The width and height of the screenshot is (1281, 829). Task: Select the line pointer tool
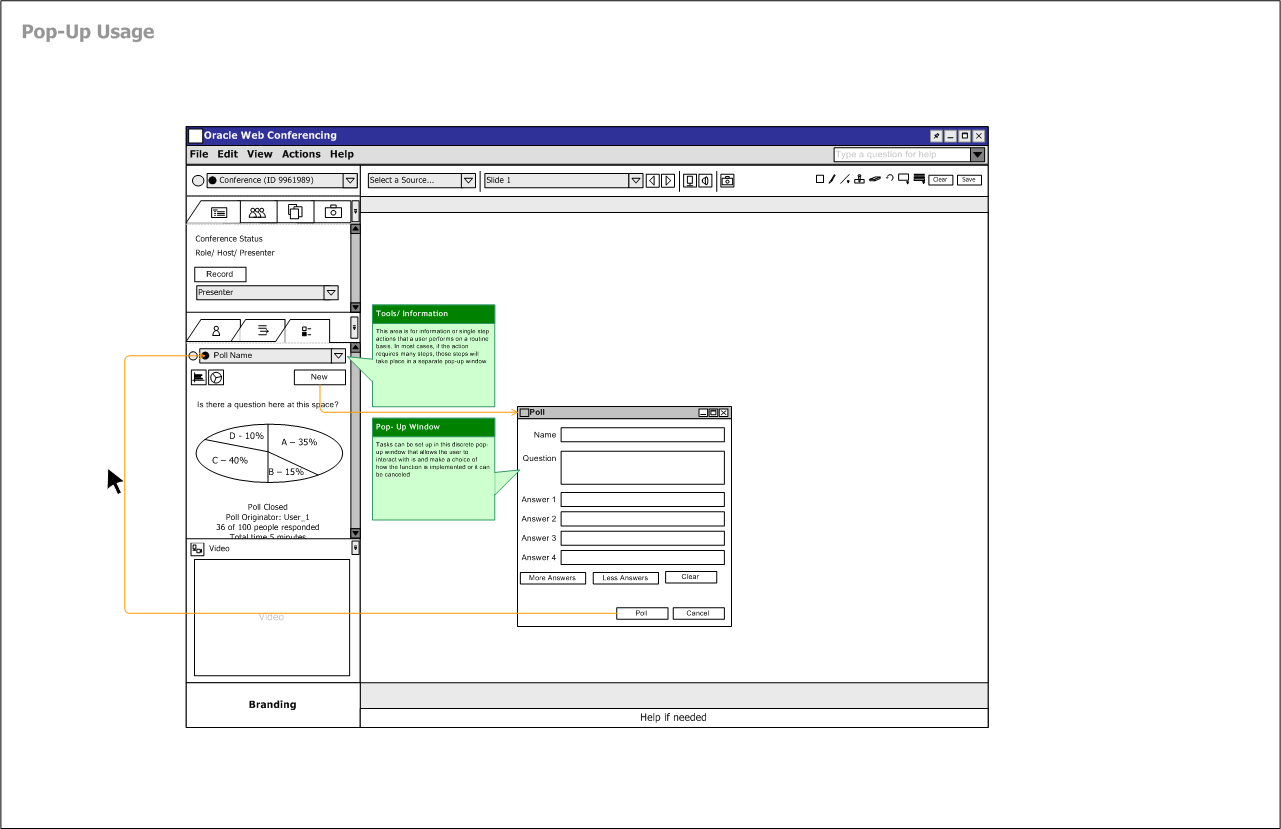845,179
